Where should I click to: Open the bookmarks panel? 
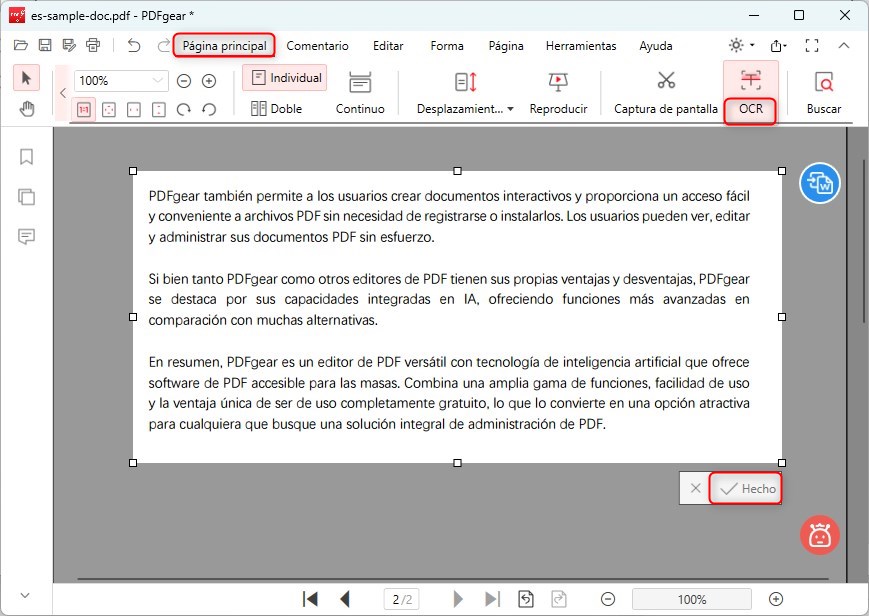(x=27, y=157)
